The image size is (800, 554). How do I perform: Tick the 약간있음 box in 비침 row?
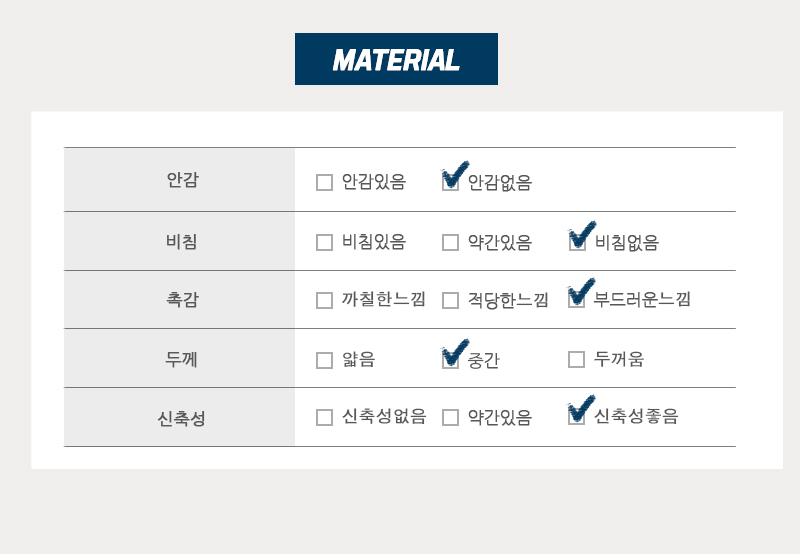(451, 242)
